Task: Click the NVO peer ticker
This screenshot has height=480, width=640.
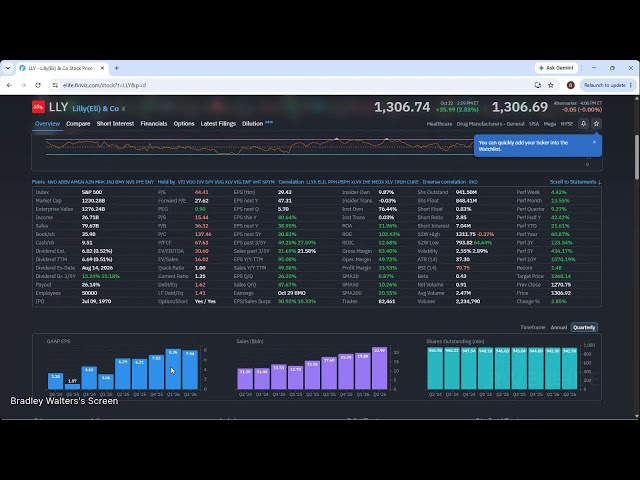Action: coord(52,182)
